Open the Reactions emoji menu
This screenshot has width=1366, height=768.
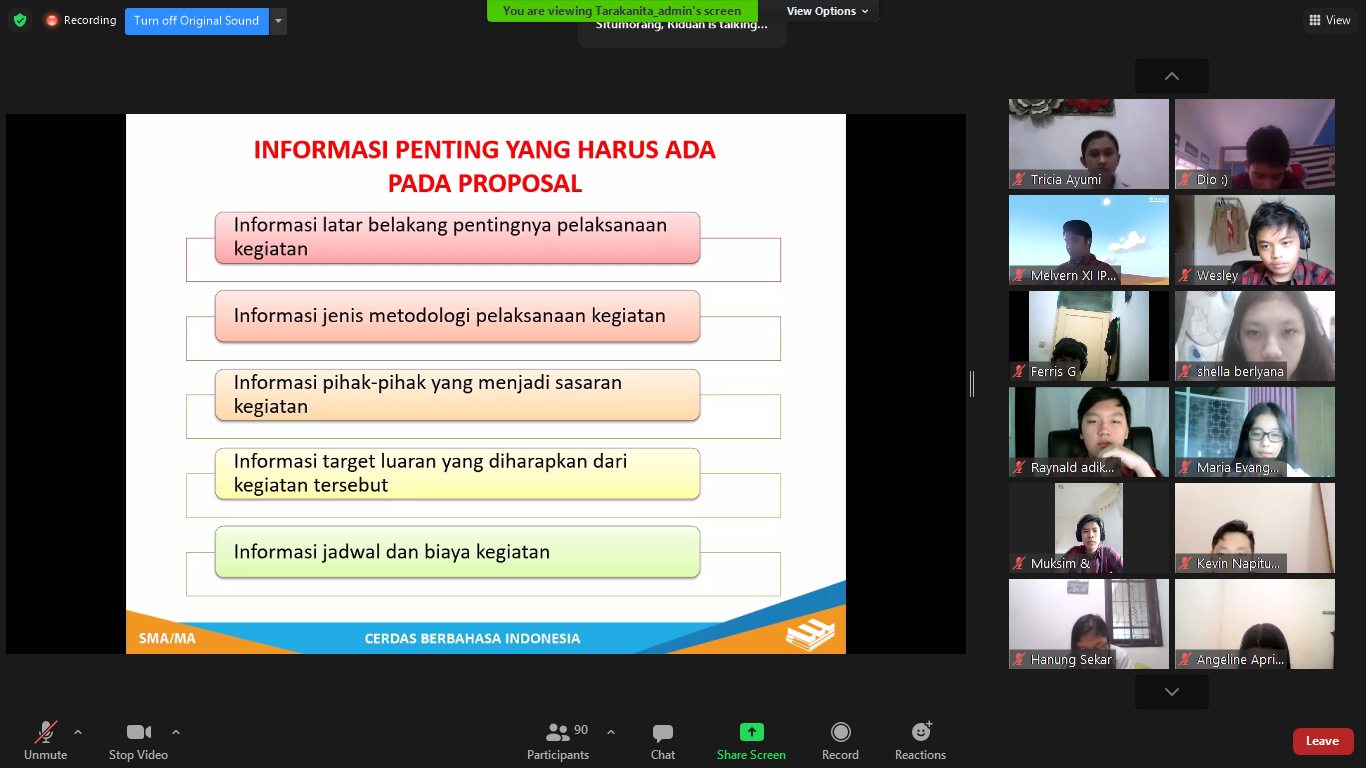[920, 741]
